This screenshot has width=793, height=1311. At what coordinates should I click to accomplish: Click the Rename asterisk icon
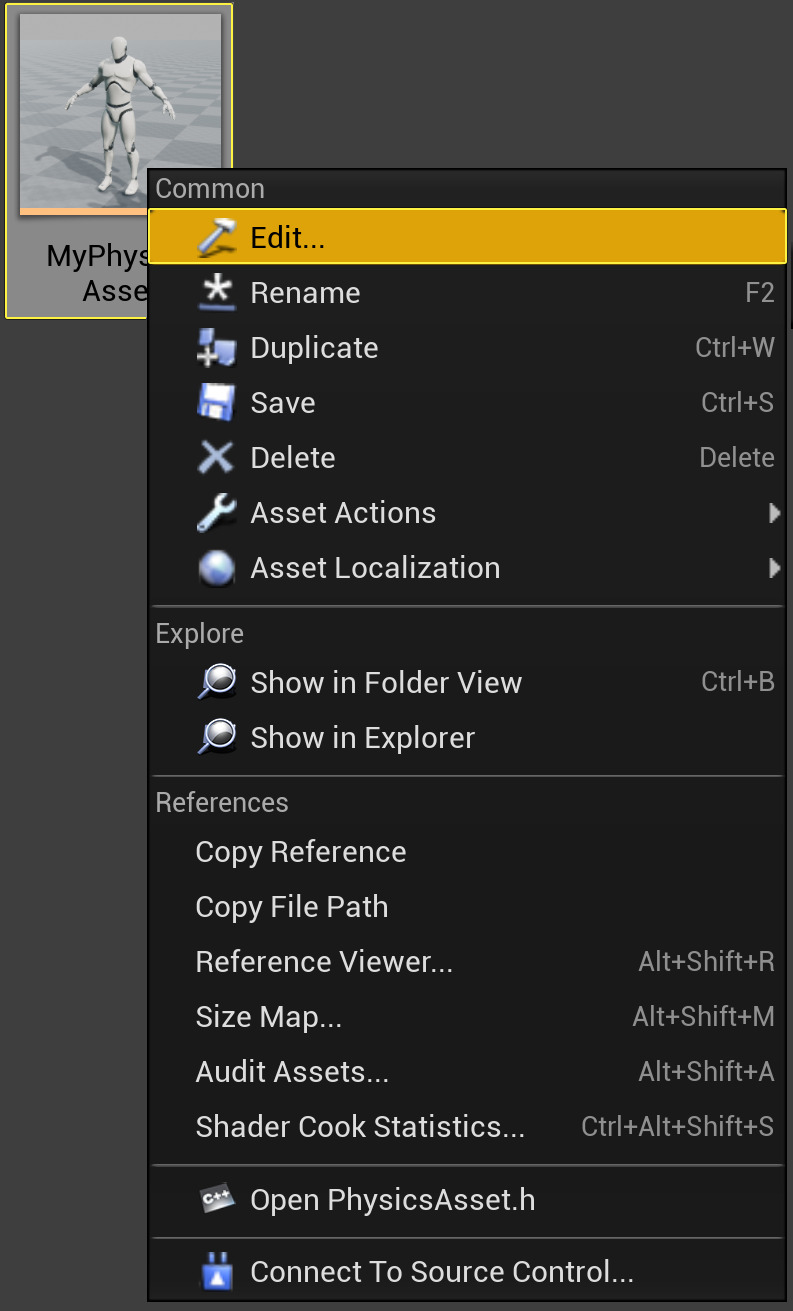click(216, 293)
